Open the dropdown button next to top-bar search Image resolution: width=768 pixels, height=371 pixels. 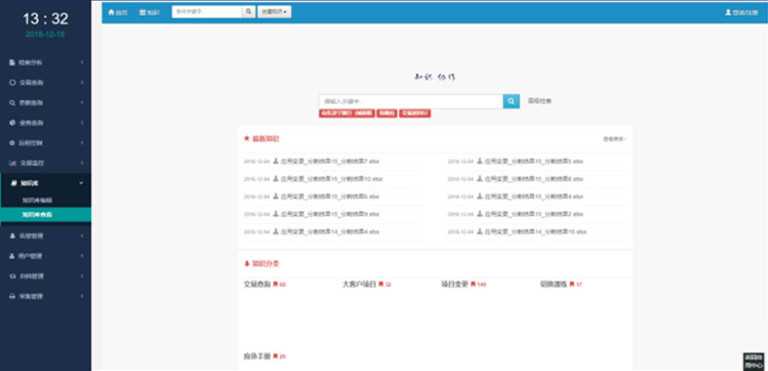(274, 12)
